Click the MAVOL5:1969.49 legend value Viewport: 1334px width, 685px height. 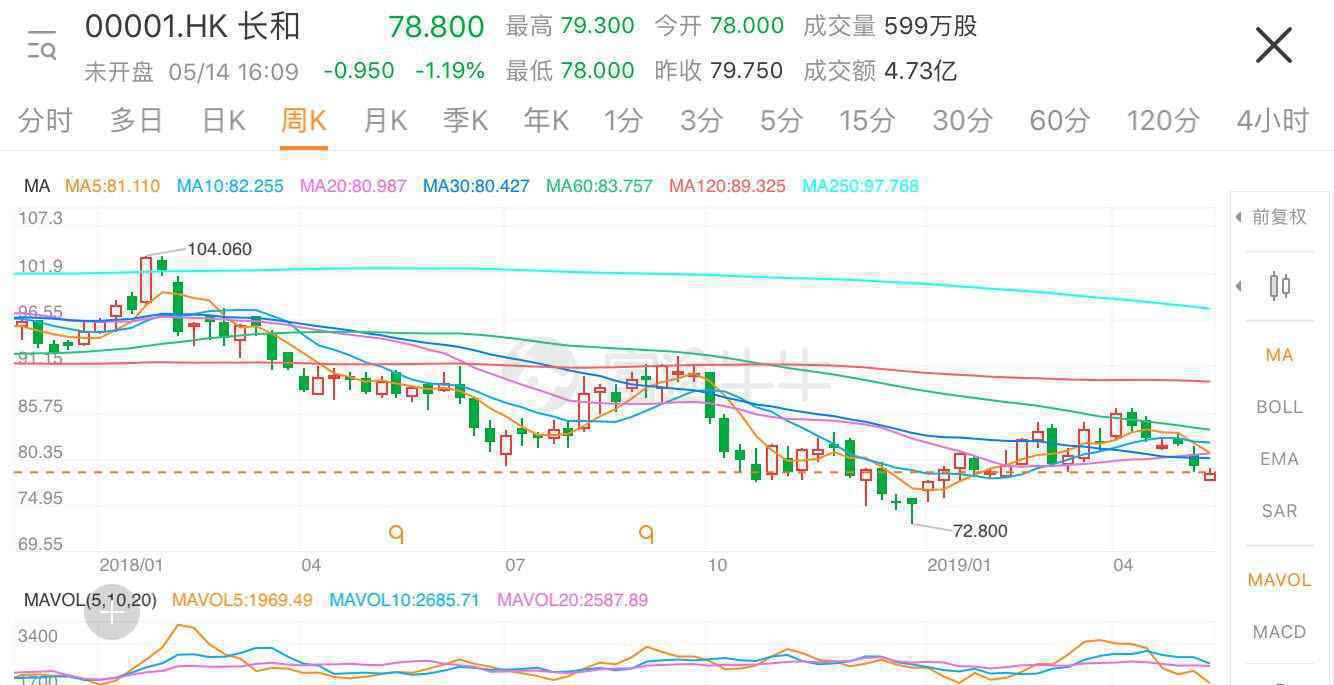(x=242, y=600)
